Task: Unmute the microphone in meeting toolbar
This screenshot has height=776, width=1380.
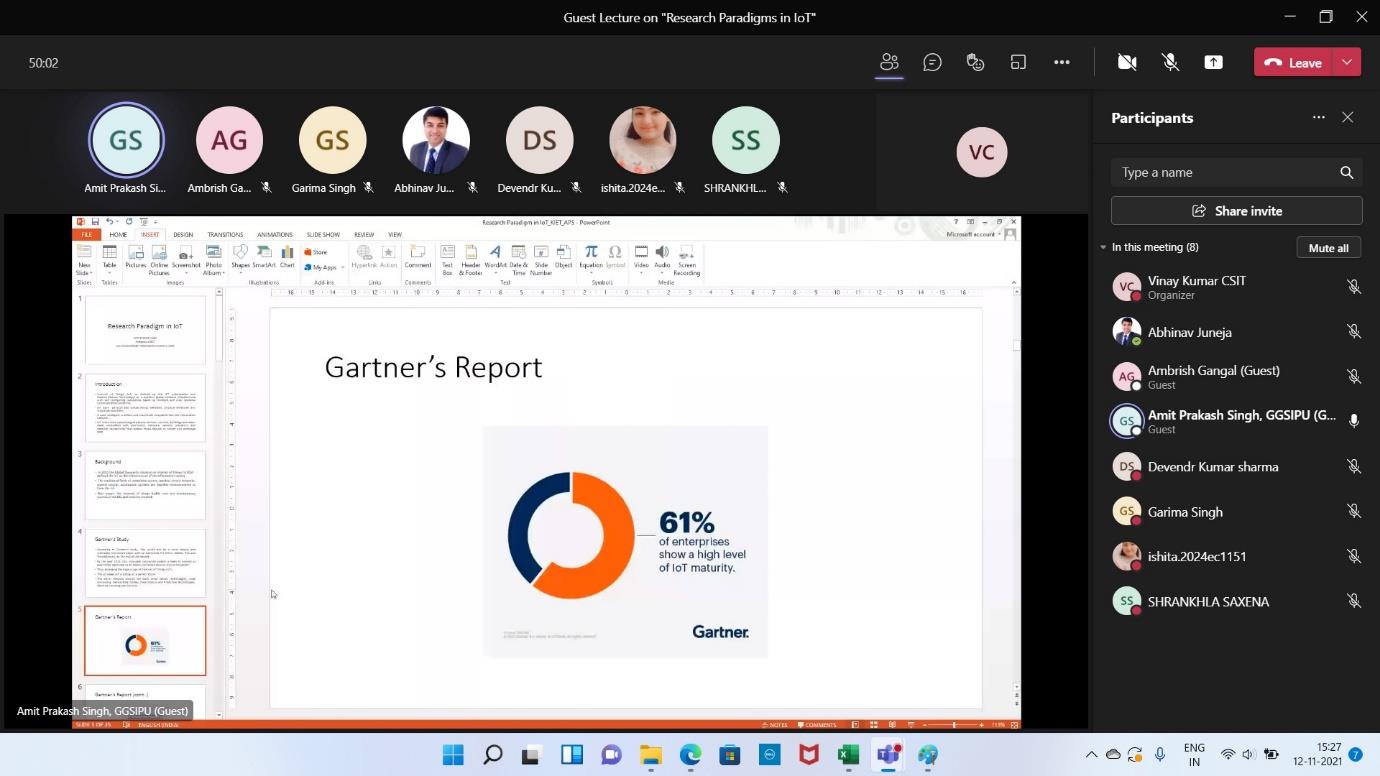Action: tap(1170, 62)
